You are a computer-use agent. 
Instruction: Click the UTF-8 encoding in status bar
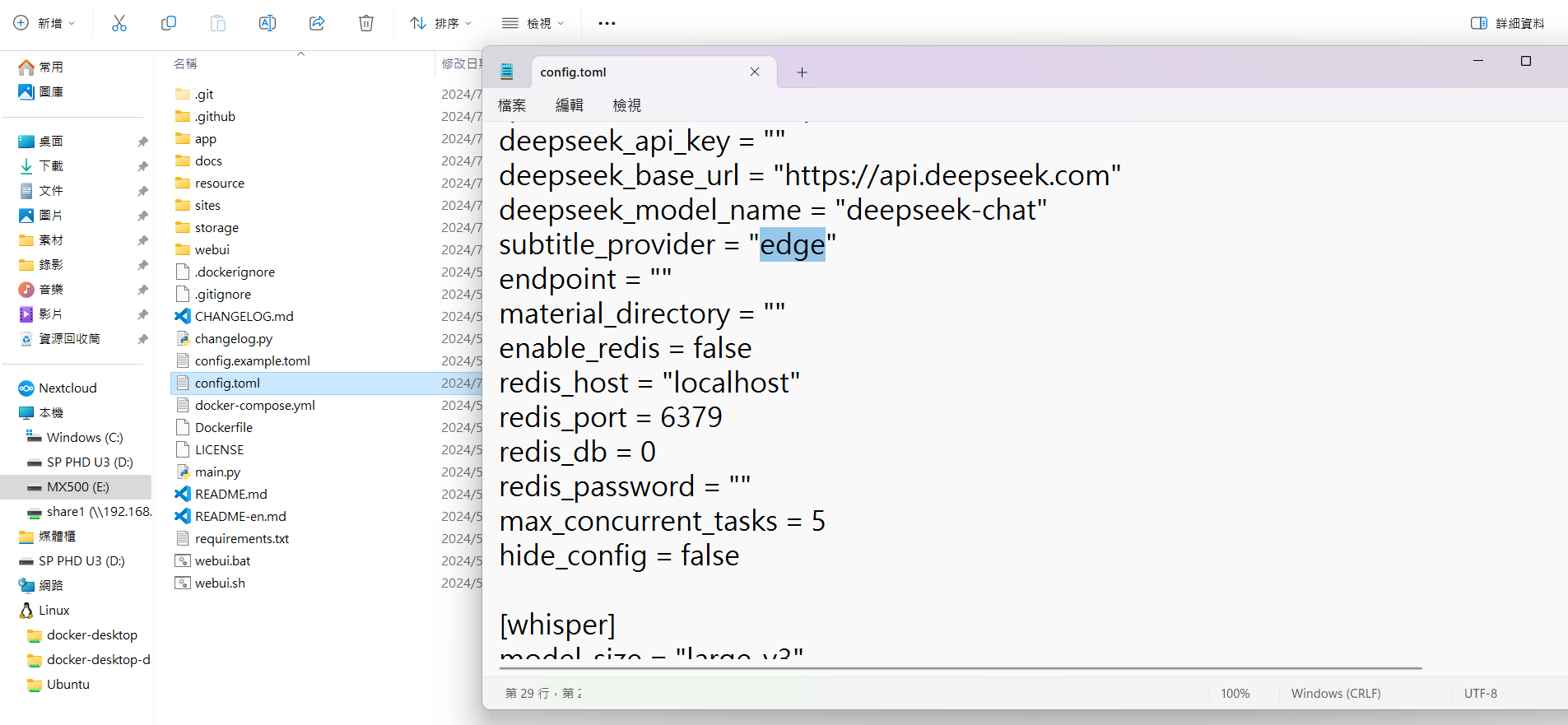tap(1481, 693)
